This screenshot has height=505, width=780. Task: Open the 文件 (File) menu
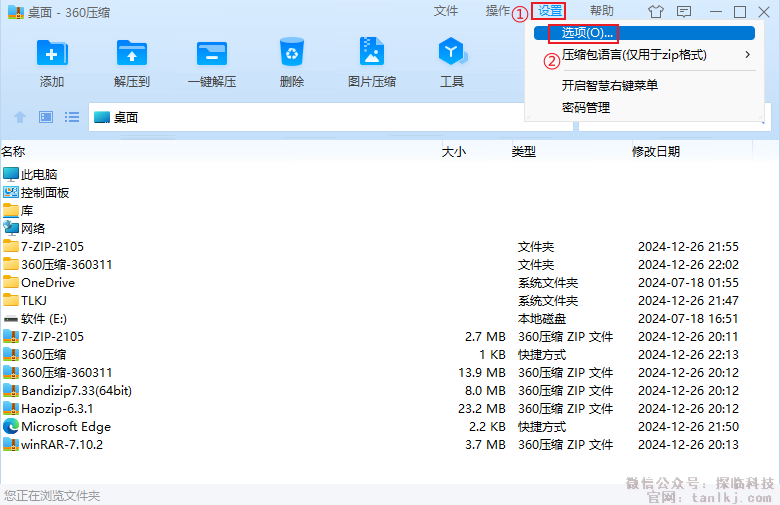click(x=446, y=11)
